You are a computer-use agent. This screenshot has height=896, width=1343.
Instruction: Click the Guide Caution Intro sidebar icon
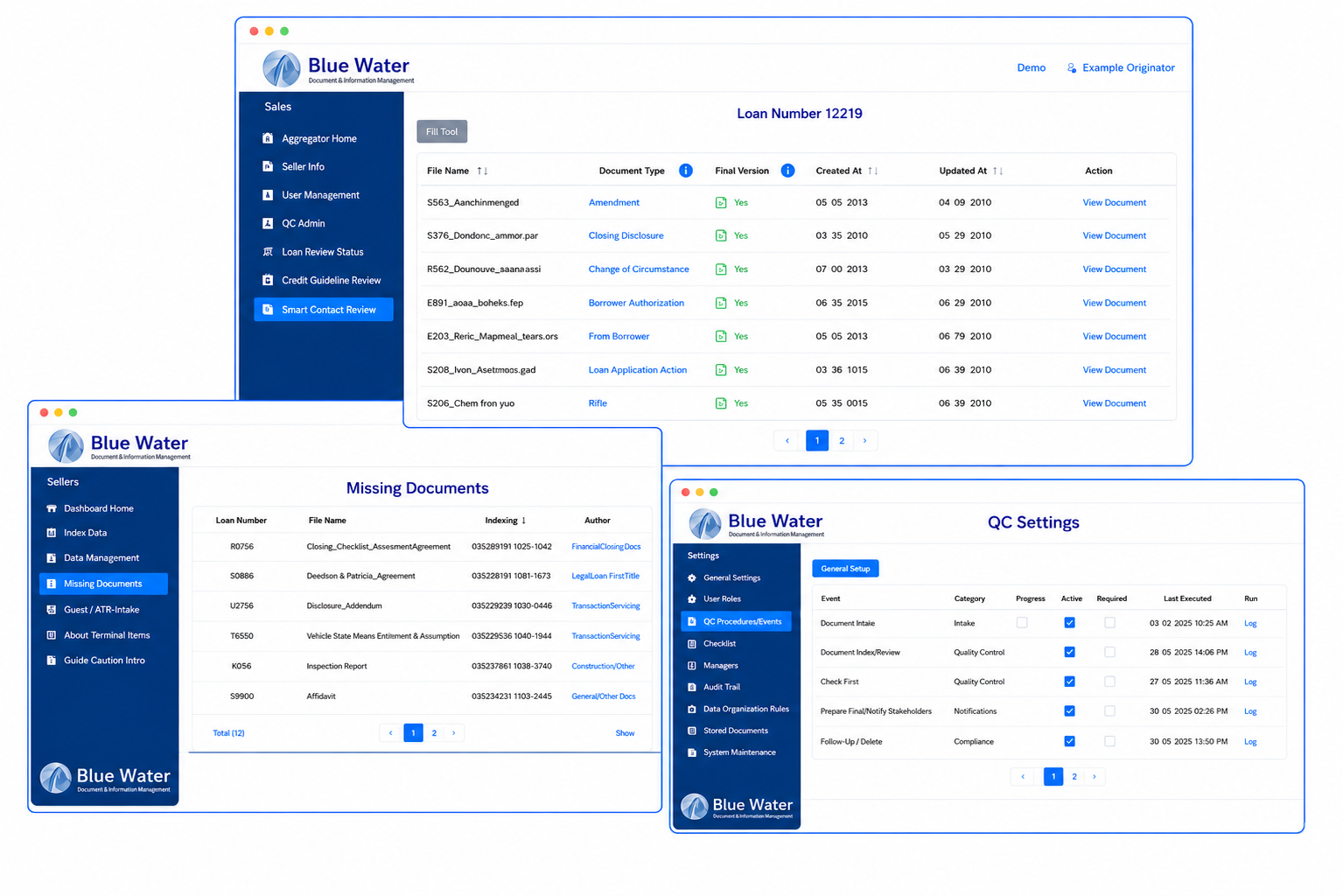coord(52,661)
